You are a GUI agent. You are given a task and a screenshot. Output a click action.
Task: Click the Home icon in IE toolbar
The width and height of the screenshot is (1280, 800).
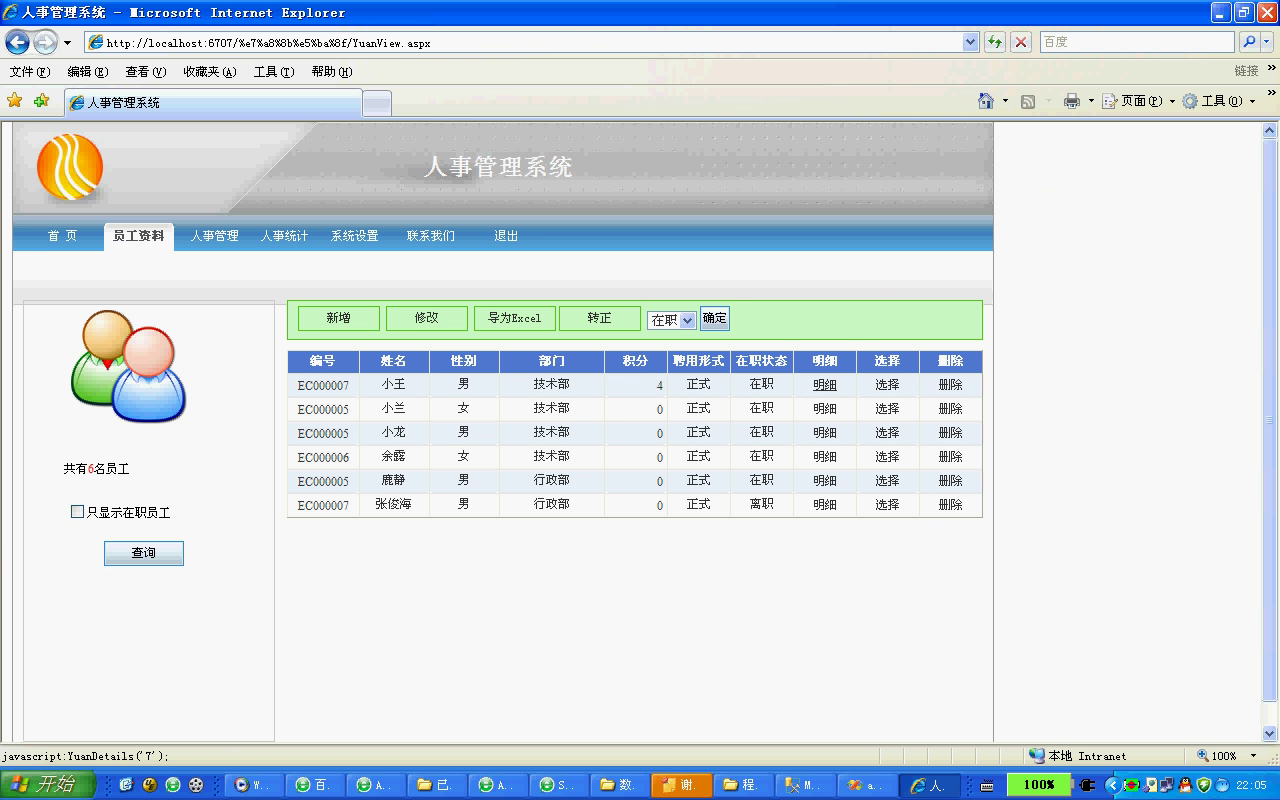point(986,101)
